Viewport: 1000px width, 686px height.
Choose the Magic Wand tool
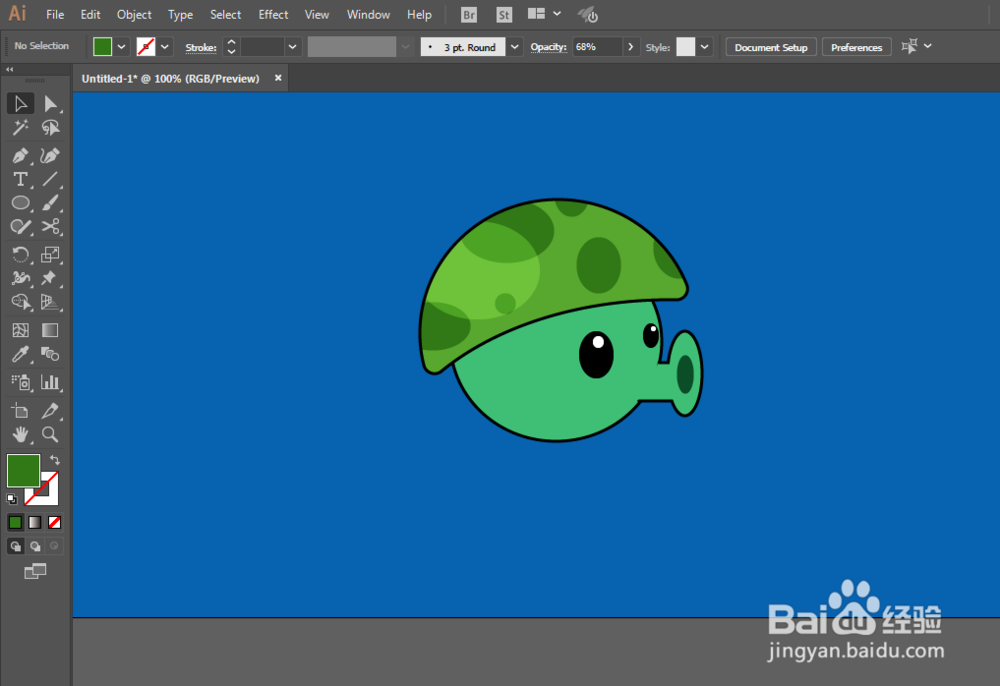pyautogui.click(x=20, y=128)
